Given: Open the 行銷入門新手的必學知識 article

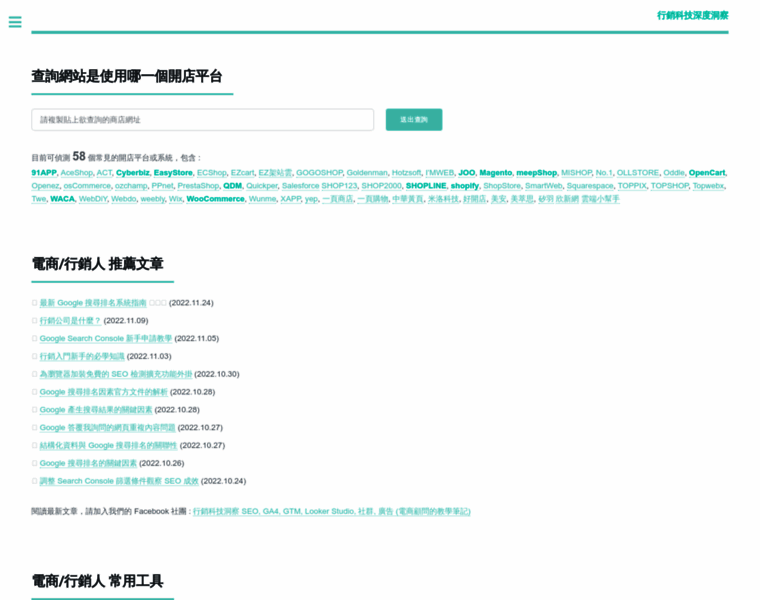Looking at the screenshot, I should [x=82, y=356].
